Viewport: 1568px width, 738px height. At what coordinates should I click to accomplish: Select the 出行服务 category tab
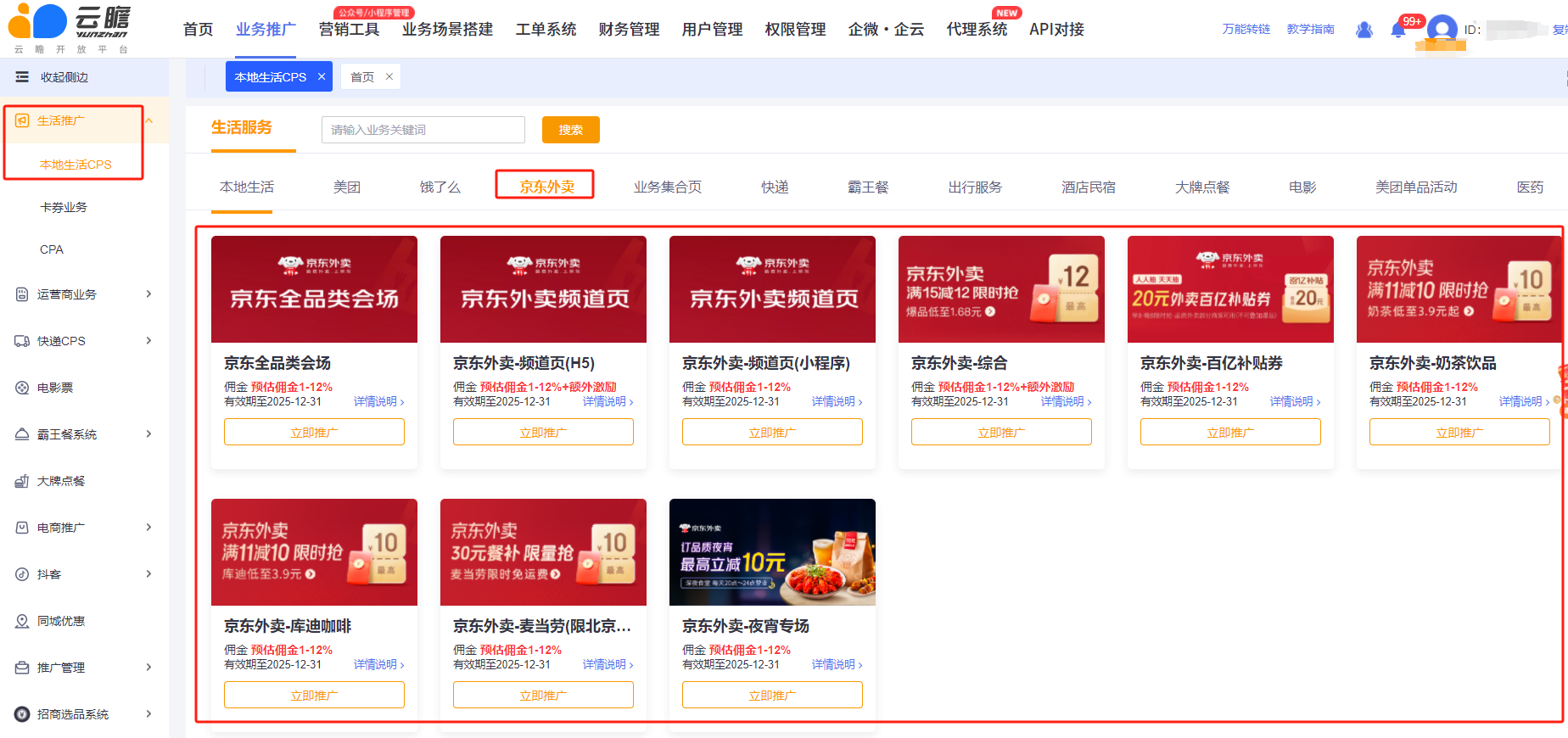(975, 187)
